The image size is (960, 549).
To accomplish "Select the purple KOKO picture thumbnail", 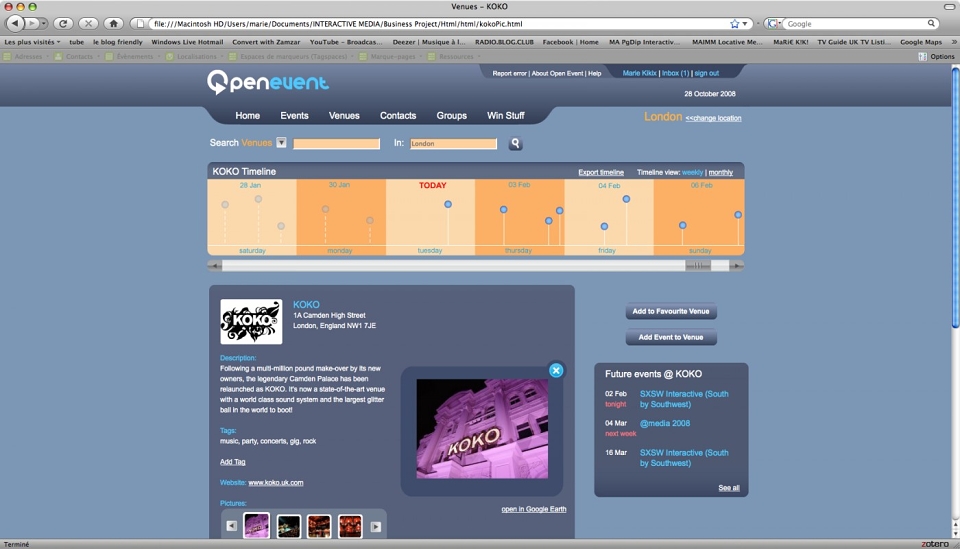I will coord(257,526).
